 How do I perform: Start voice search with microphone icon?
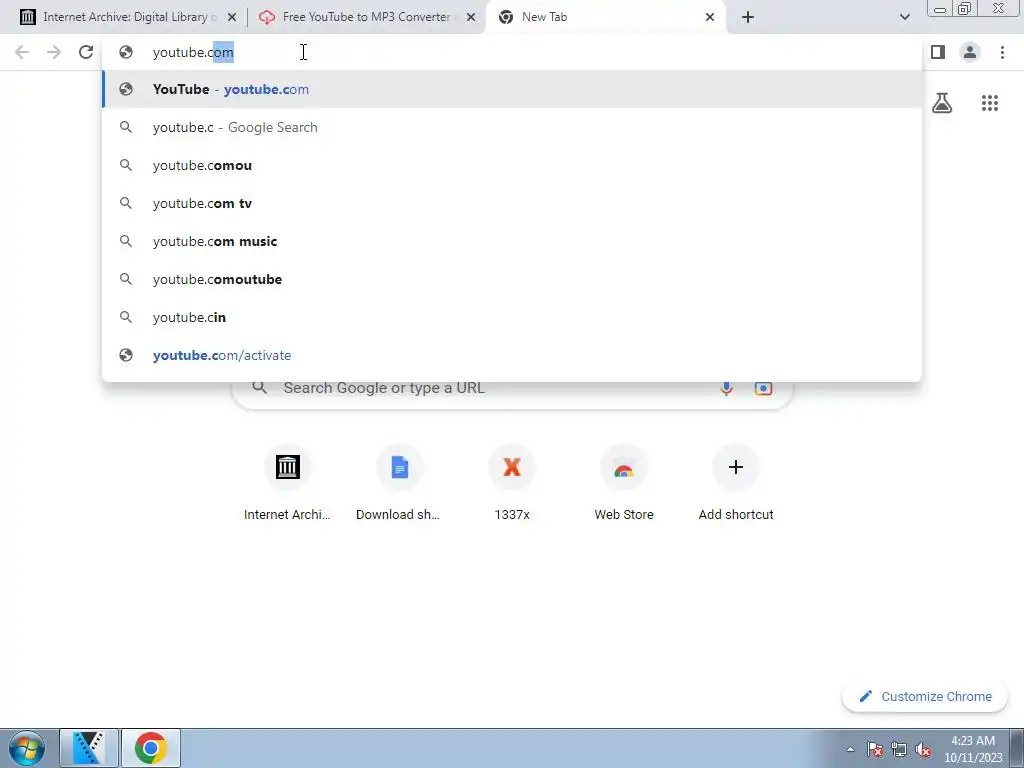(726, 388)
